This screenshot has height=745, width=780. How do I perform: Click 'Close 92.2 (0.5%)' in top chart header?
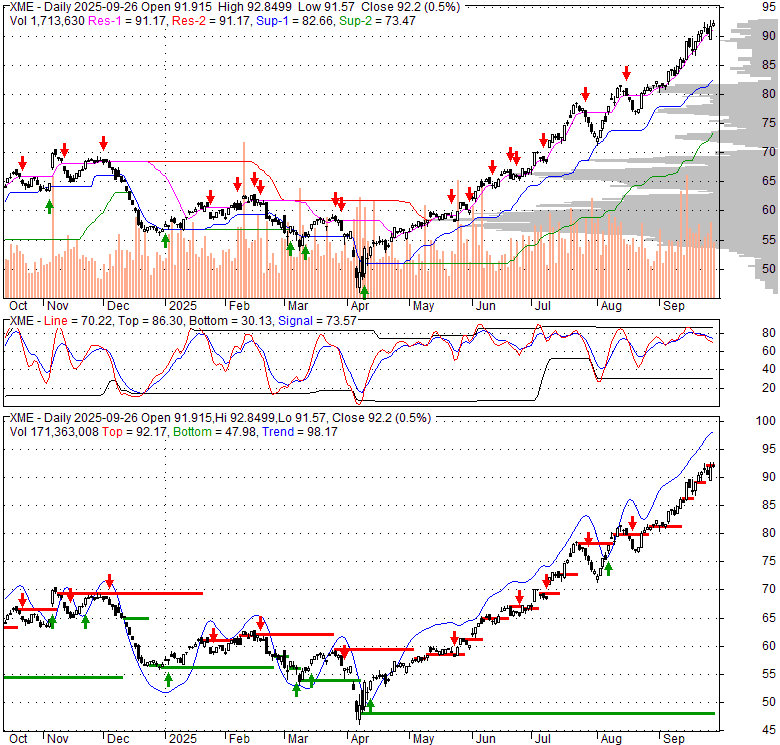click(410, 7)
